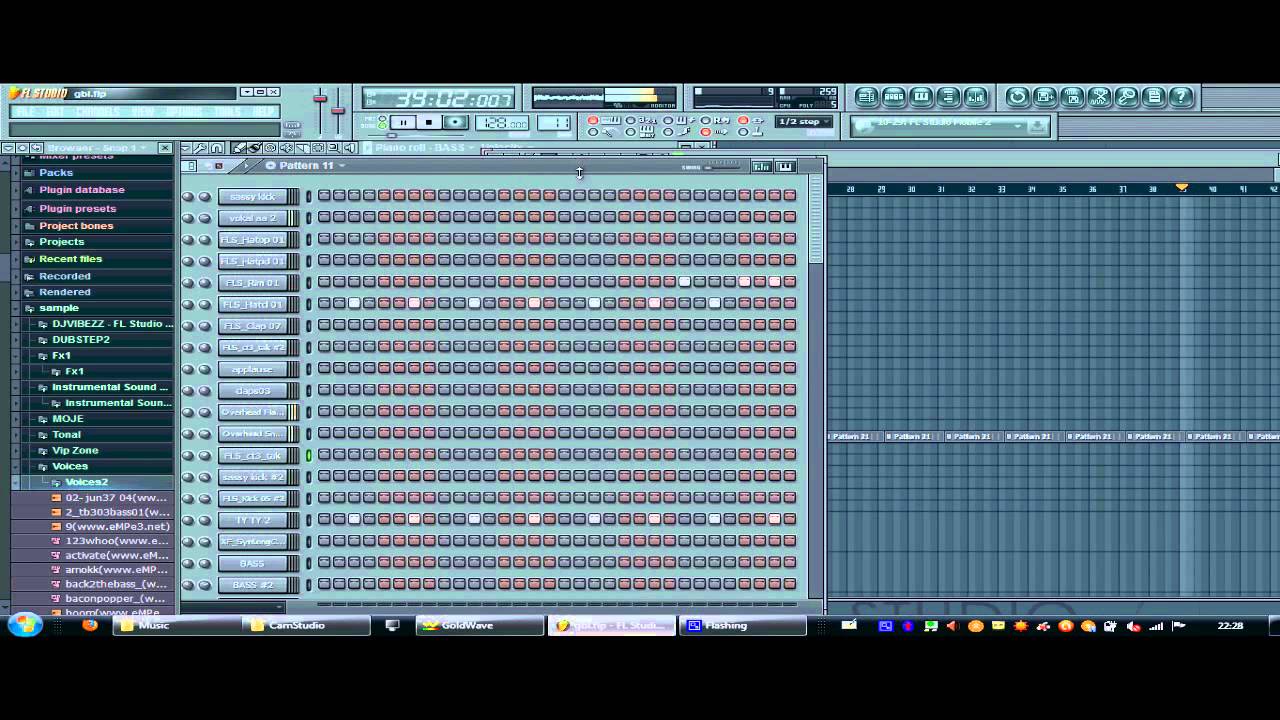The height and width of the screenshot is (720, 1280).
Task: Click the TY TY 2 channel button
Action: [x=252, y=520]
